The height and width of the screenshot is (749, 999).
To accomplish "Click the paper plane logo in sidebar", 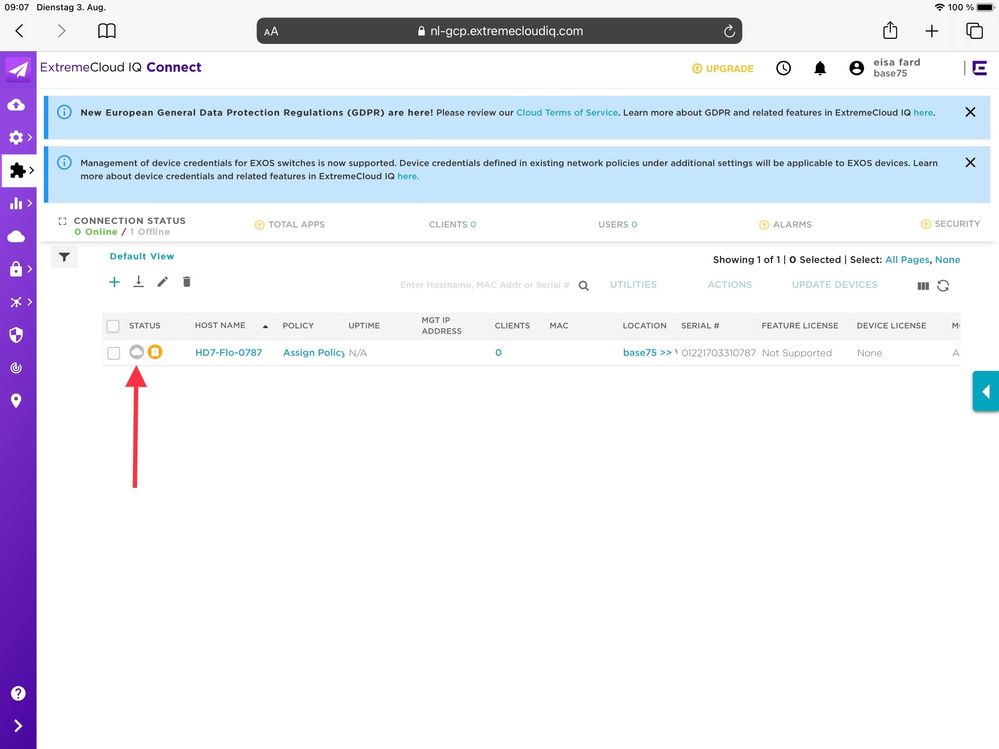I will click(18, 69).
